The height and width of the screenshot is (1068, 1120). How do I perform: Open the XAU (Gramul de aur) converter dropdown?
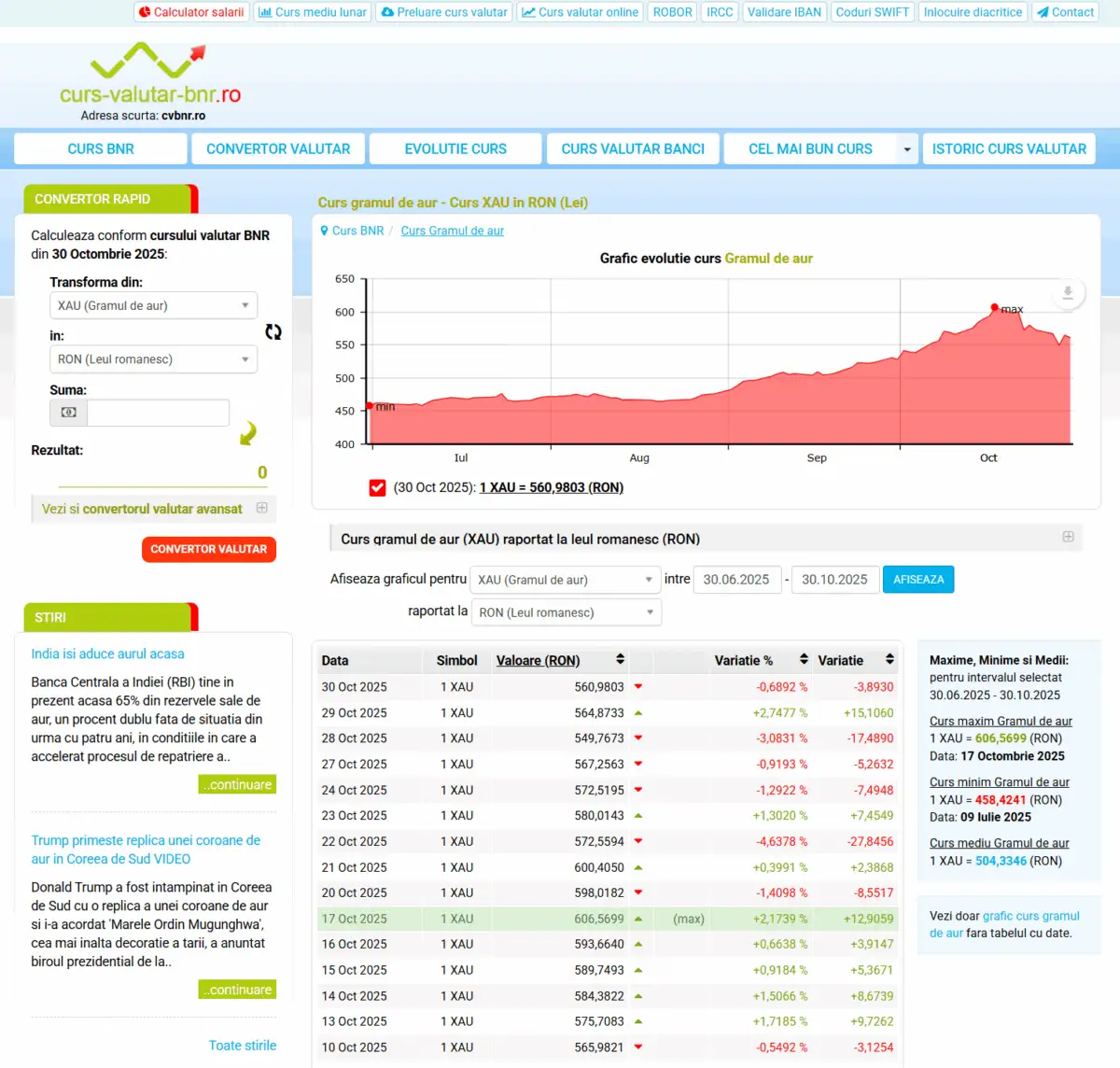click(153, 305)
